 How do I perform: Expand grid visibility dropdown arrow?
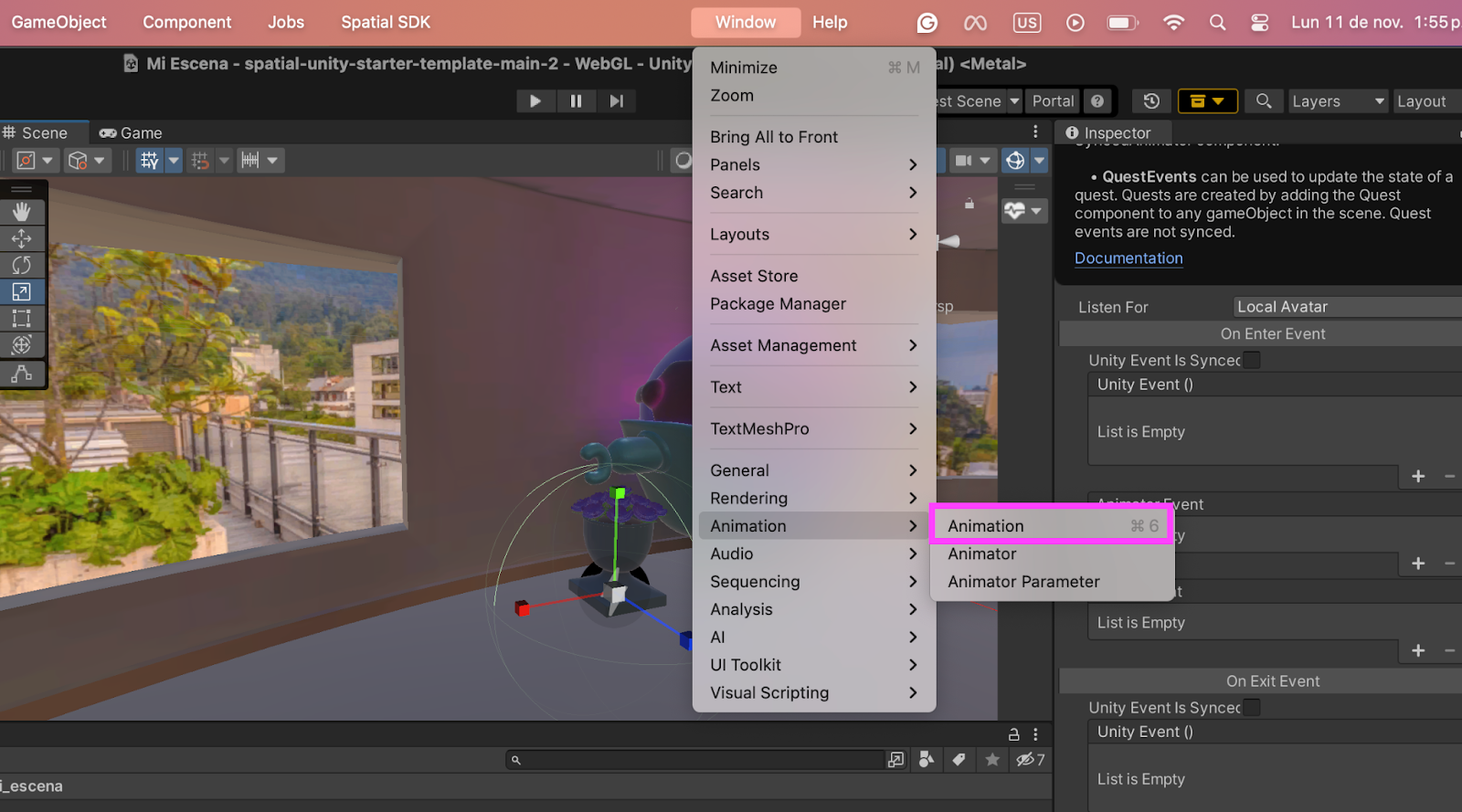(174, 161)
